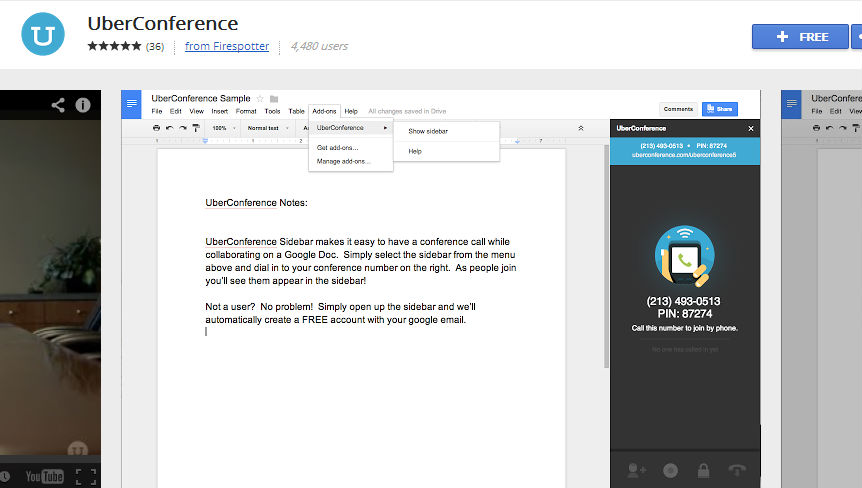The height and width of the screenshot is (488, 862).
Task: Click the Comments button
Action: pos(678,109)
